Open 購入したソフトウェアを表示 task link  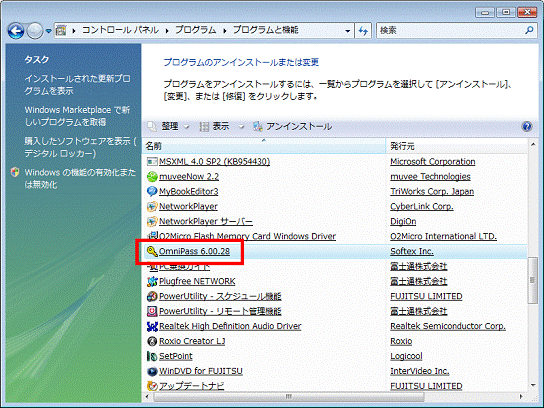coord(80,147)
